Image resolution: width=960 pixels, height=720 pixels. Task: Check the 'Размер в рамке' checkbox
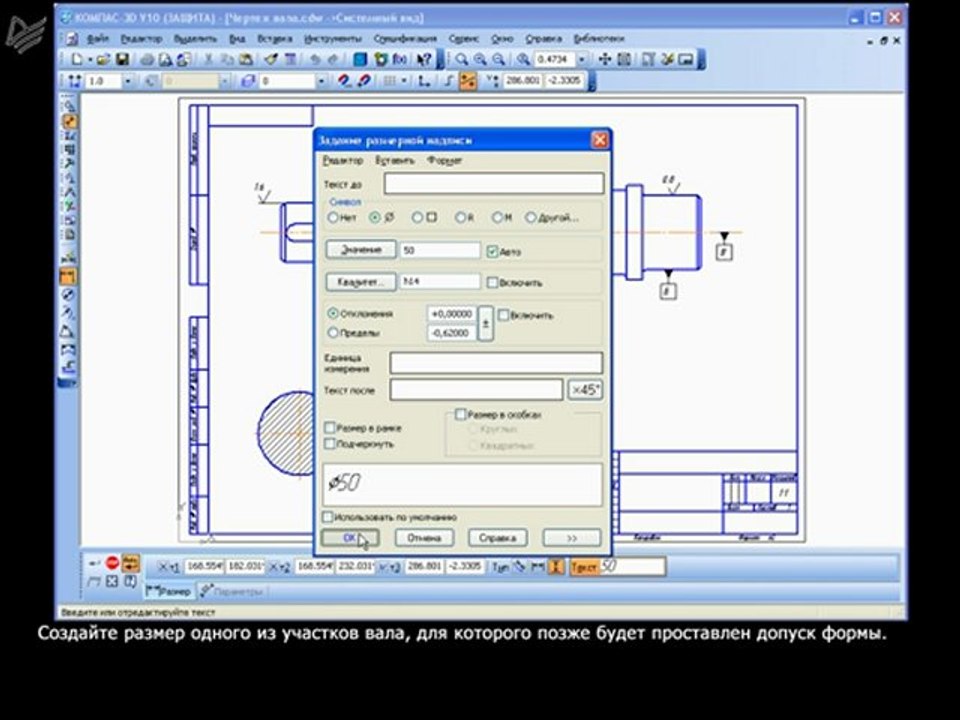tap(330, 427)
